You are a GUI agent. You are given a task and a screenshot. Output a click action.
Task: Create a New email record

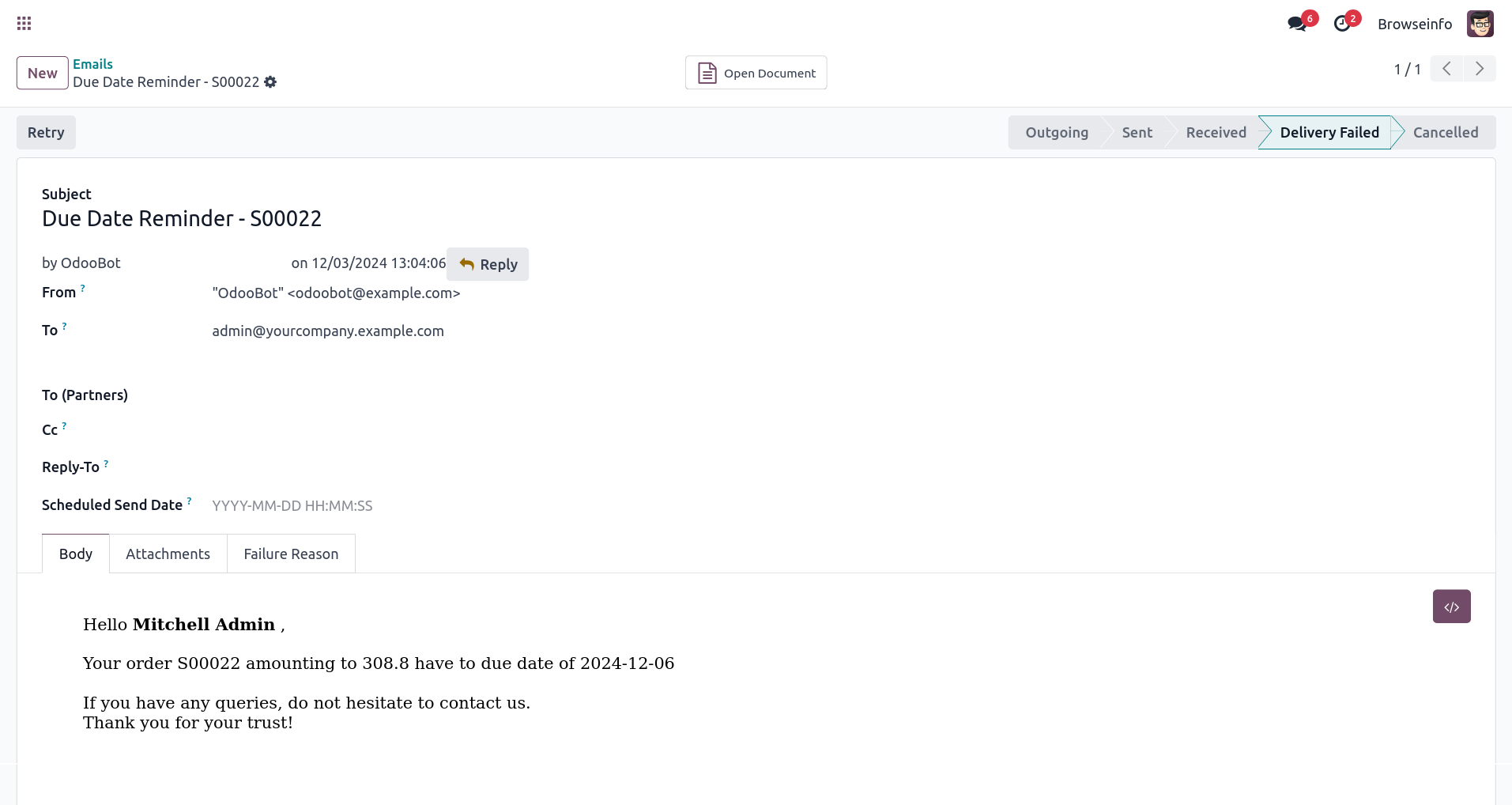[43, 73]
